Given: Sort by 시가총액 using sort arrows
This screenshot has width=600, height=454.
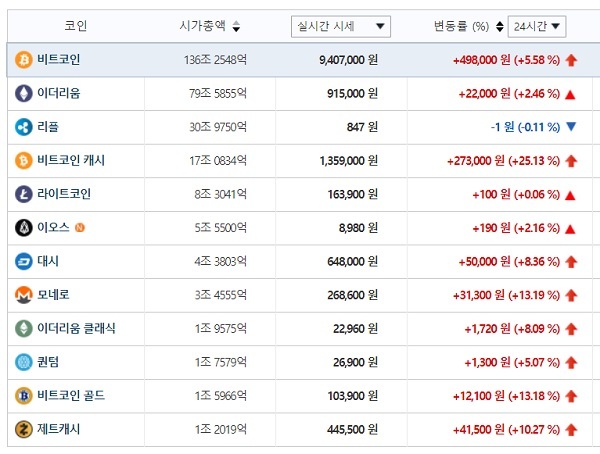Looking at the screenshot, I should [x=235, y=26].
